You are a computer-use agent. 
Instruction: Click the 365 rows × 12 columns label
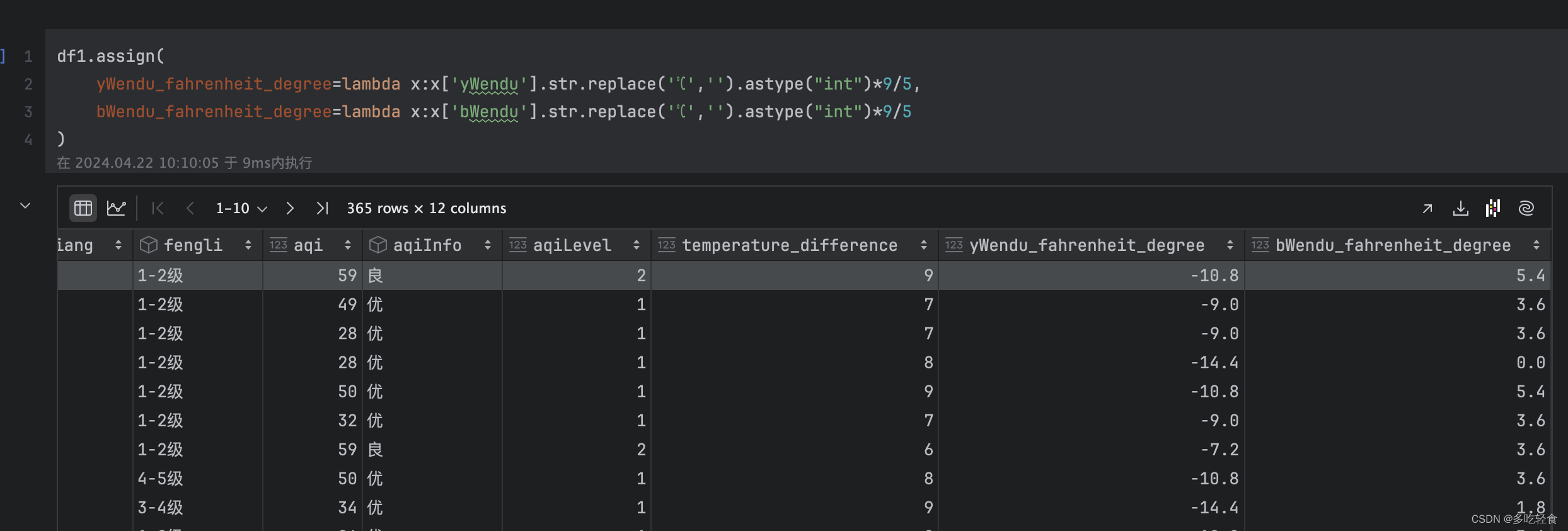pyautogui.click(x=427, y=208)
